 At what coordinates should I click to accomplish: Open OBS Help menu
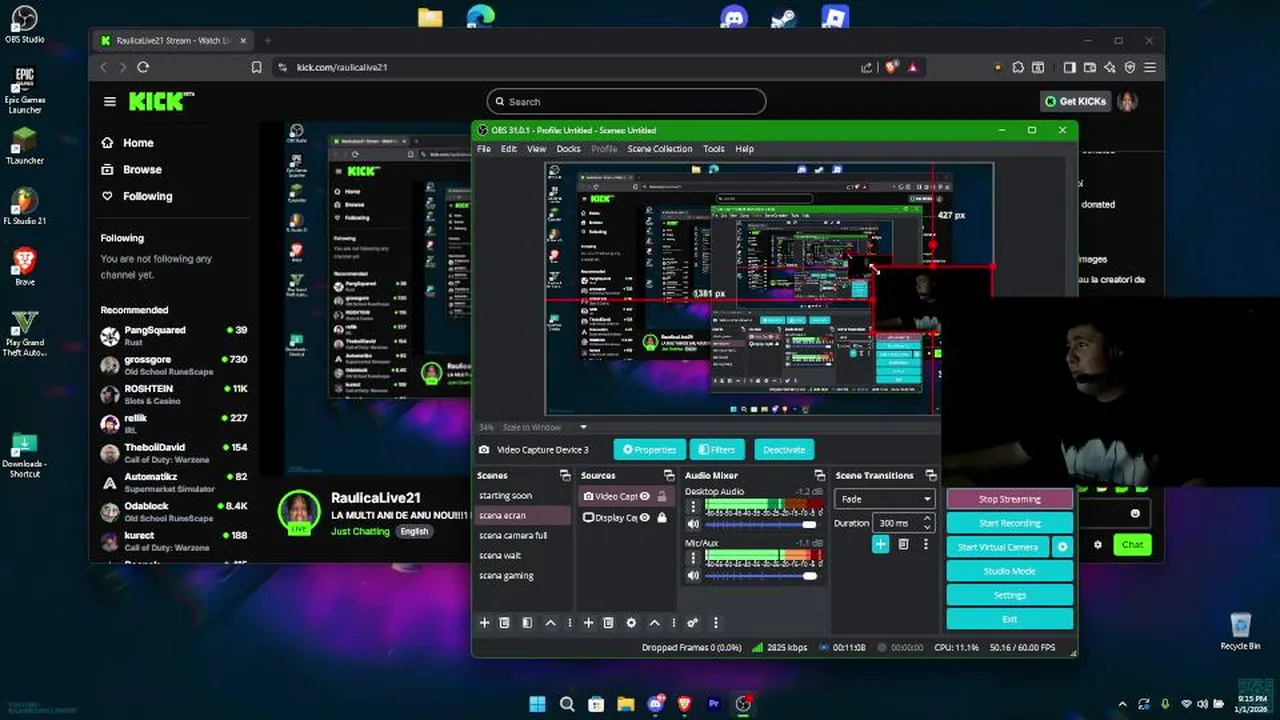[744, 149]
